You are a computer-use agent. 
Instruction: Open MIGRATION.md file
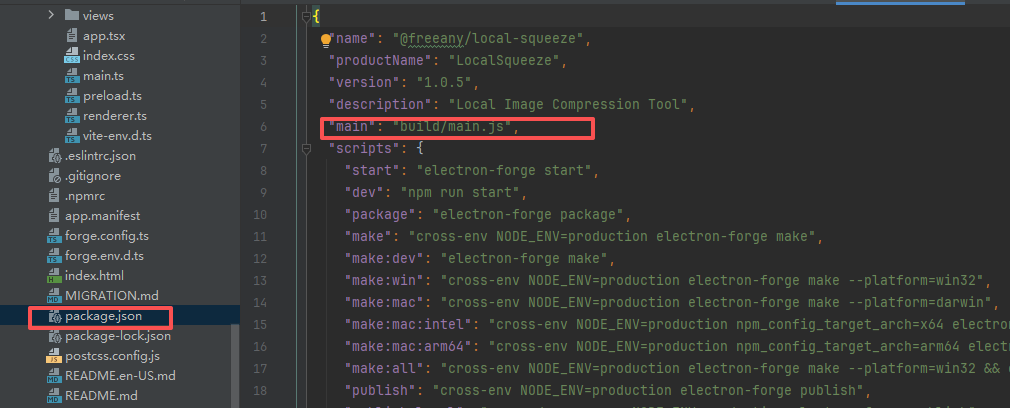111,295
